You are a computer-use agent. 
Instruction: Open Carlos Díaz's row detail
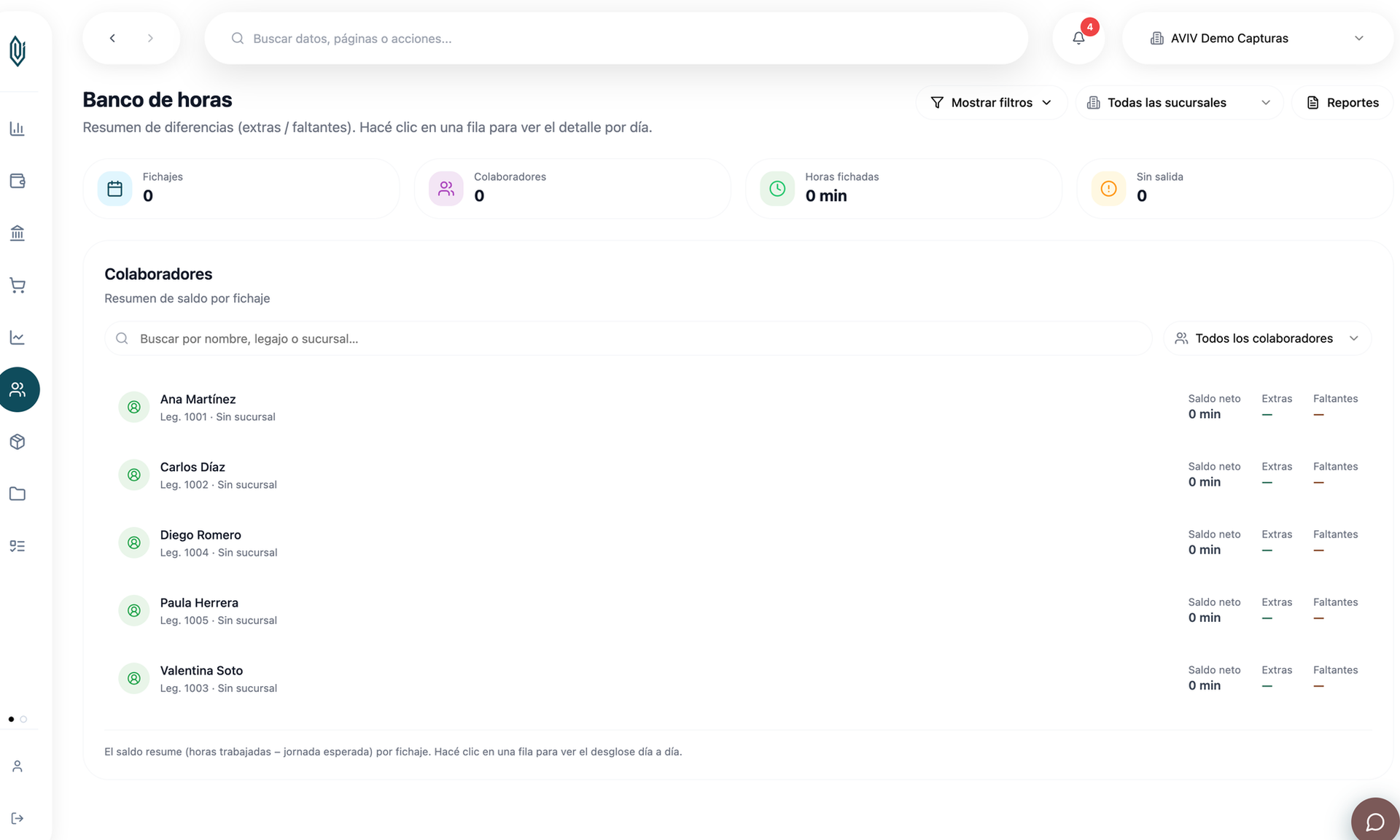tap(738, 475)
